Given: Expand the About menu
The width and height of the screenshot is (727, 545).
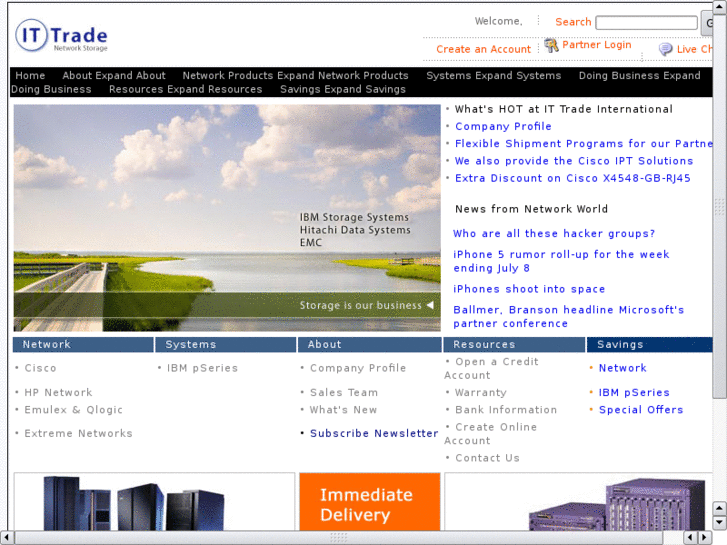Looking at the screenshot, I should [114, 75].
